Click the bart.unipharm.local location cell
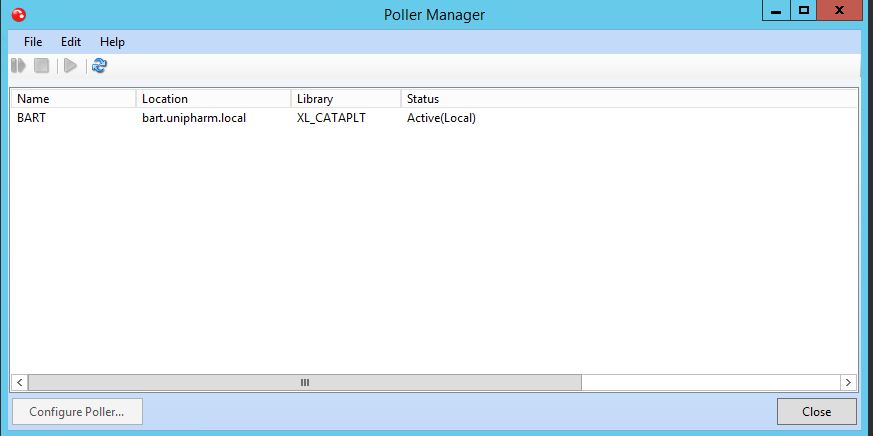The width and height of the screenshot is (873, 436). click(194, 118)
